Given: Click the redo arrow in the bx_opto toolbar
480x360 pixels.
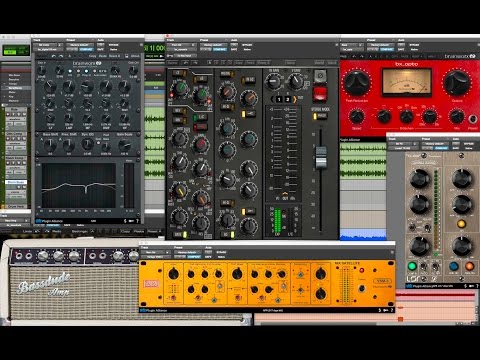Looking at the screenshot, I should tap(362, 57).
